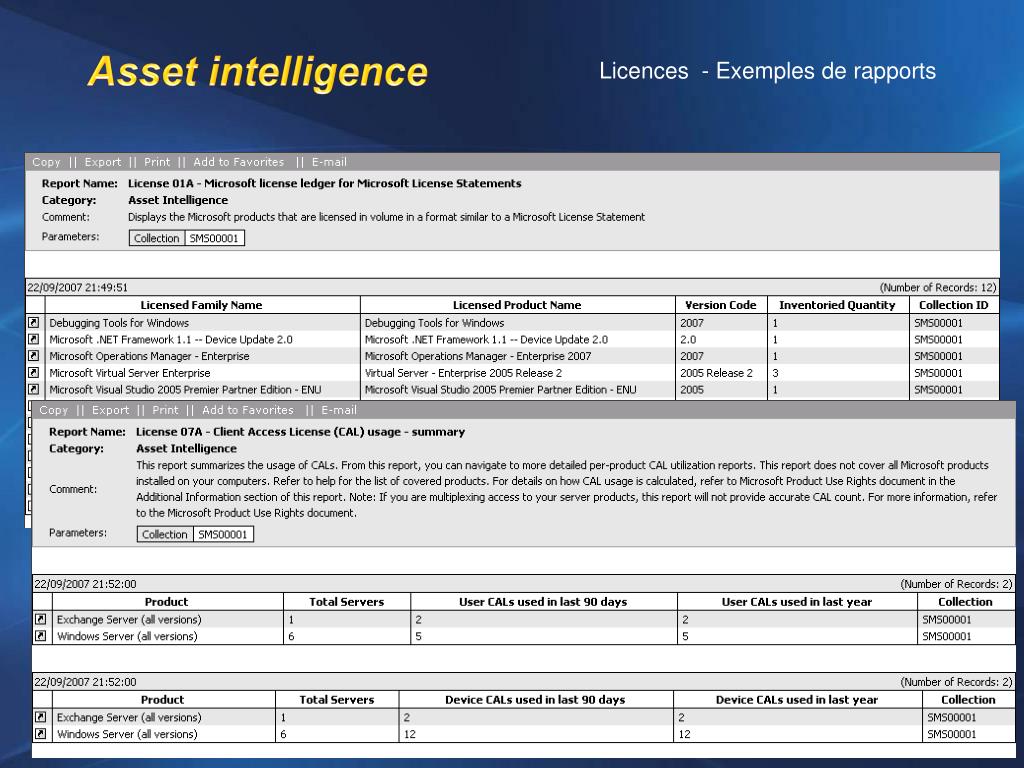
Task: Click the User CALs used in last year header
Action: click(x=797, y=602)
